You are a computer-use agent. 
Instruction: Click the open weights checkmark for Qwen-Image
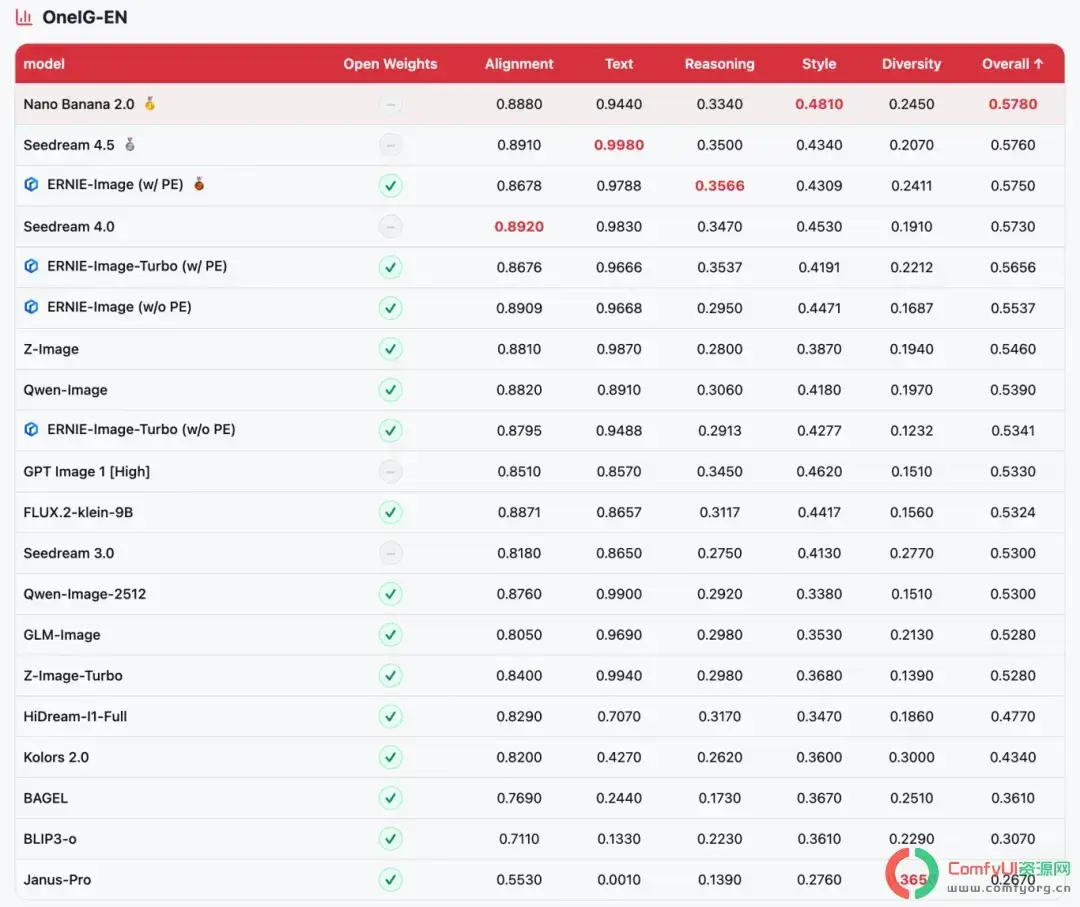click(x=391, y=390)
